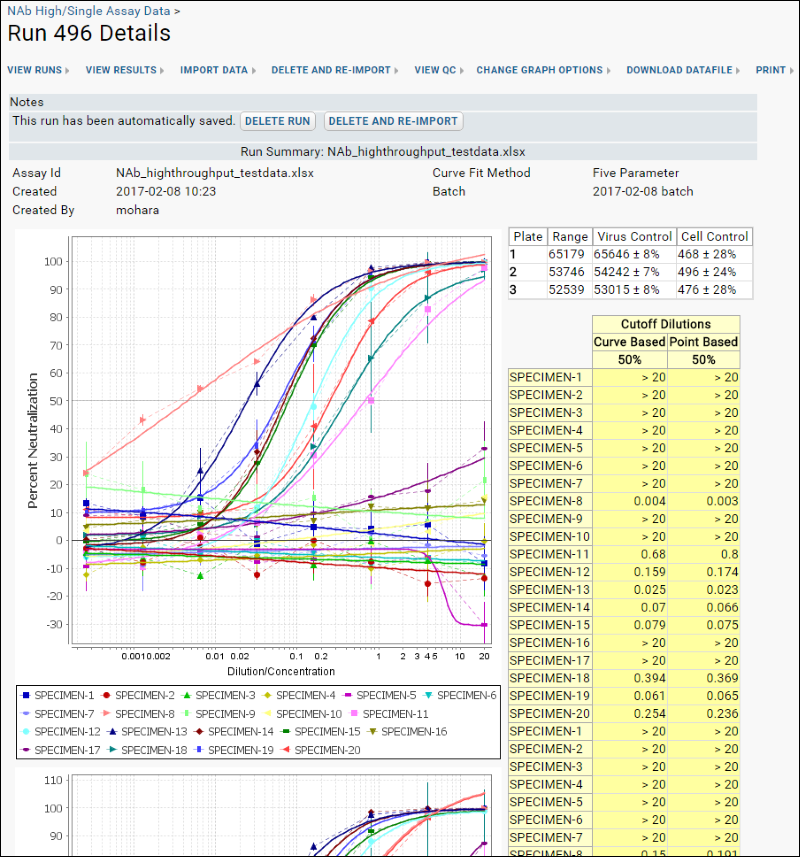Click the Range value 52539
This screenshot has width=800, height=857.
tap(567, 290)
